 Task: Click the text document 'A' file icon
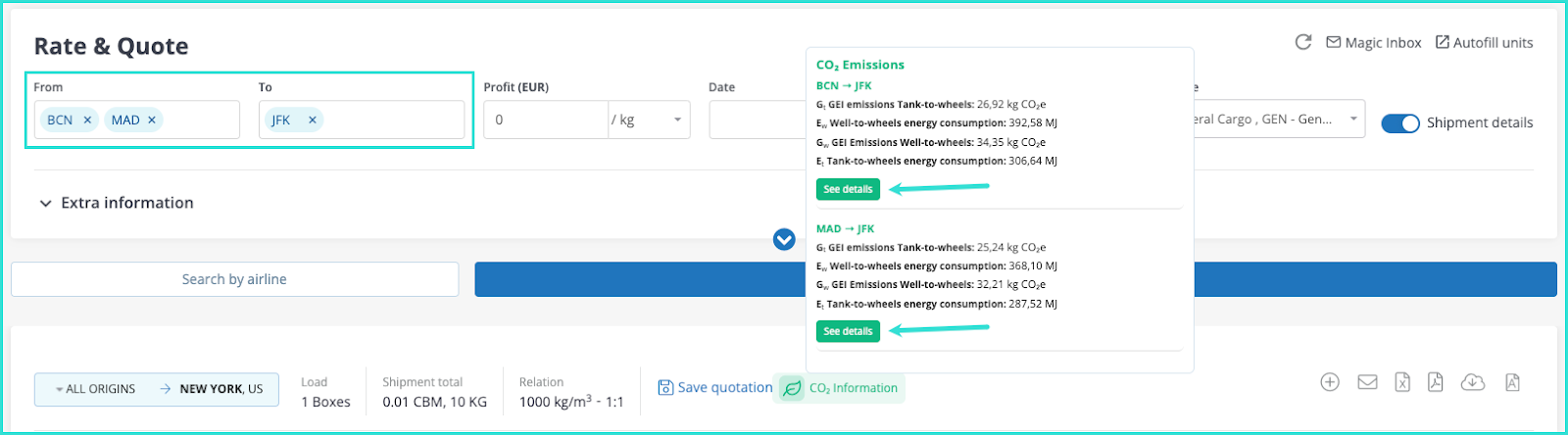[1512, 382]
